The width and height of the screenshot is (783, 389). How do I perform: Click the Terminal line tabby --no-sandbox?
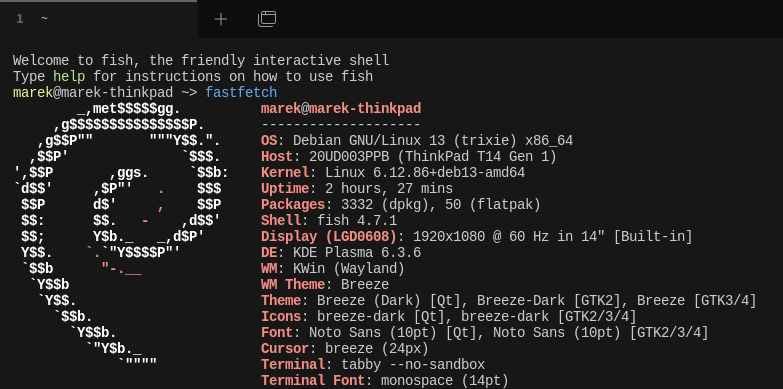(x=373, y=365)
